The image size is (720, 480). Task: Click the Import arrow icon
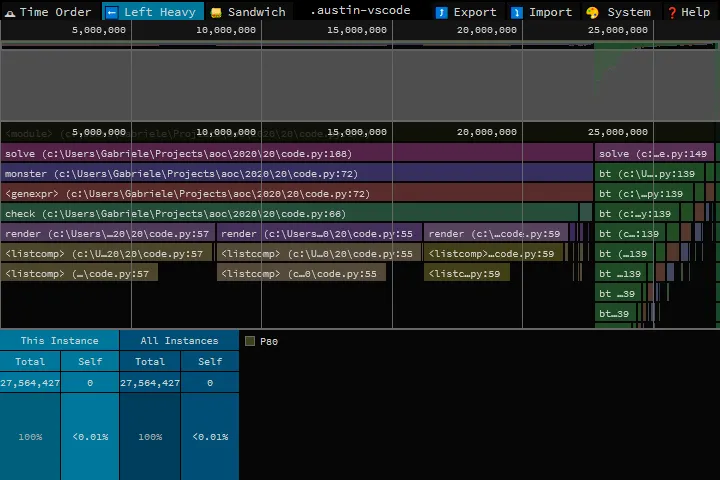coord(517,12)
